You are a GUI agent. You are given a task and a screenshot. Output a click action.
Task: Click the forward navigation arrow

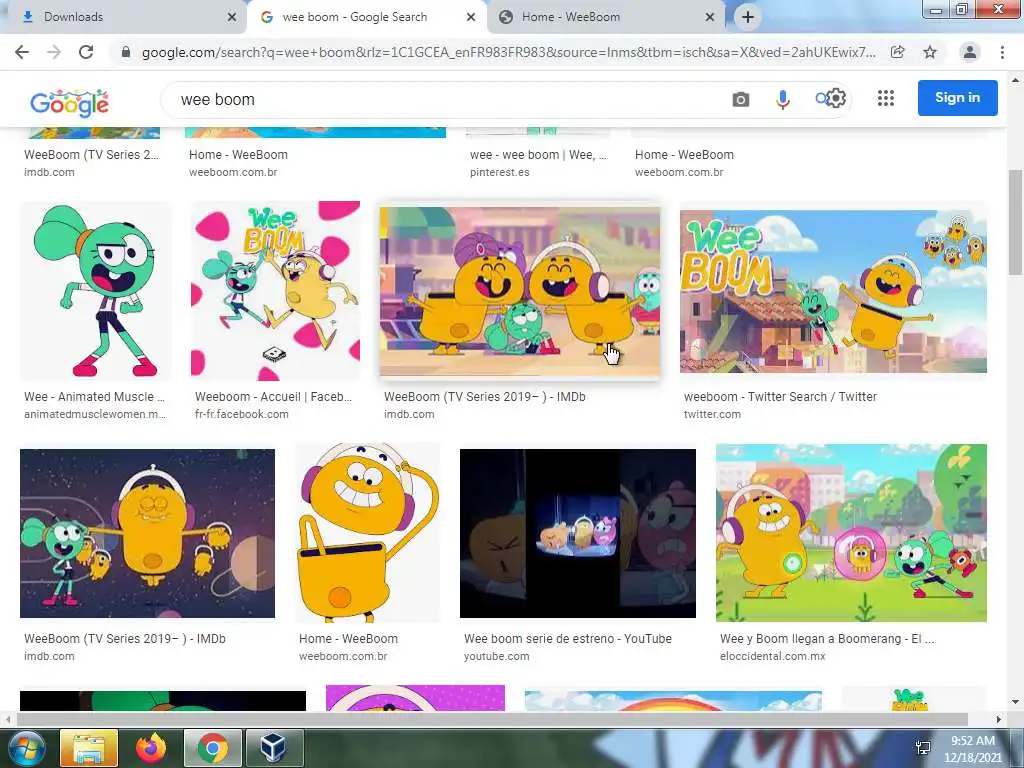coord(54,52)
